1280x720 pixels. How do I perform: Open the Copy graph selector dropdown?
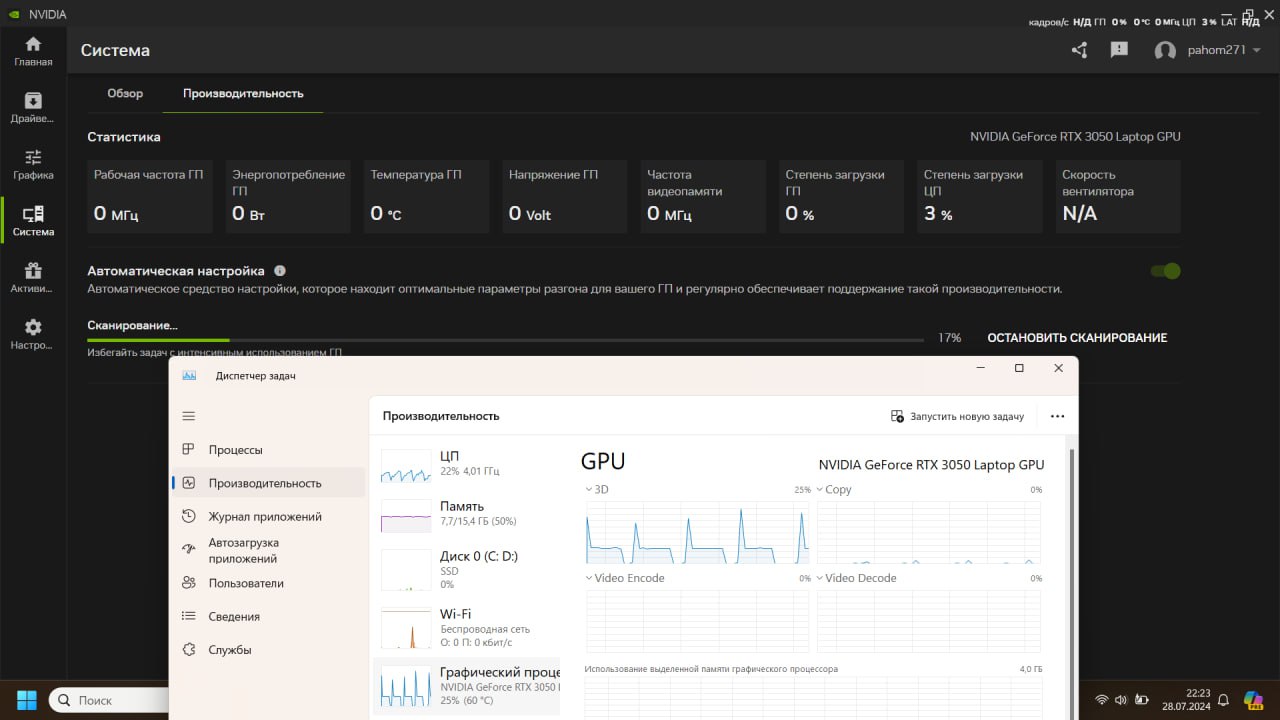pos(834,490)
